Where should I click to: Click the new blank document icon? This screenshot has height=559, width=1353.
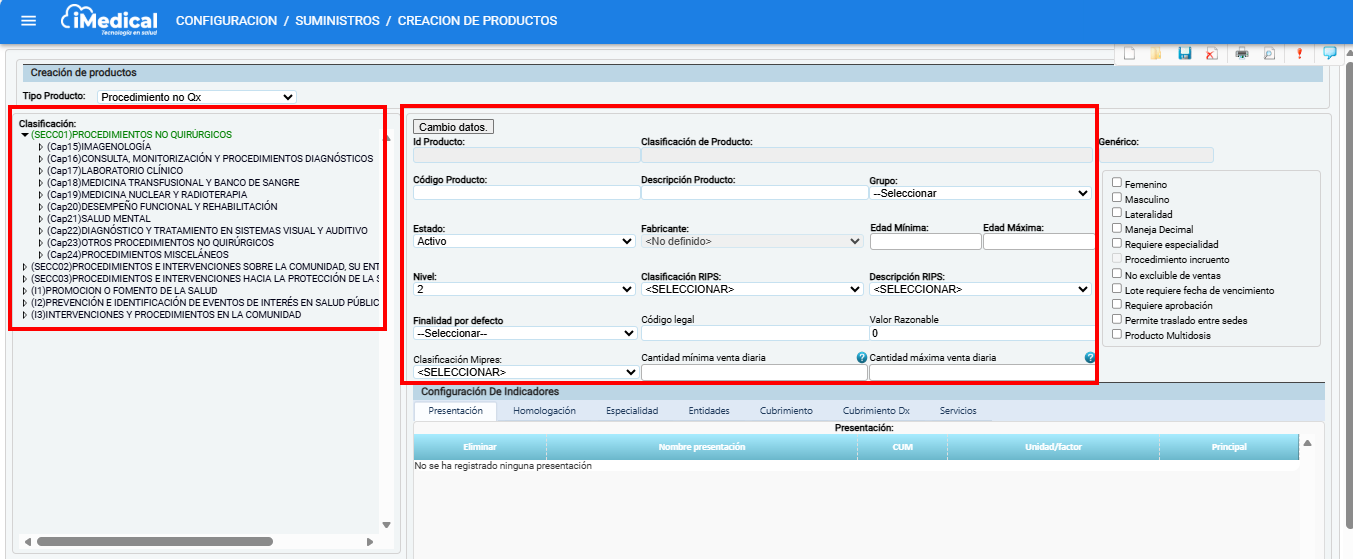1129,54
